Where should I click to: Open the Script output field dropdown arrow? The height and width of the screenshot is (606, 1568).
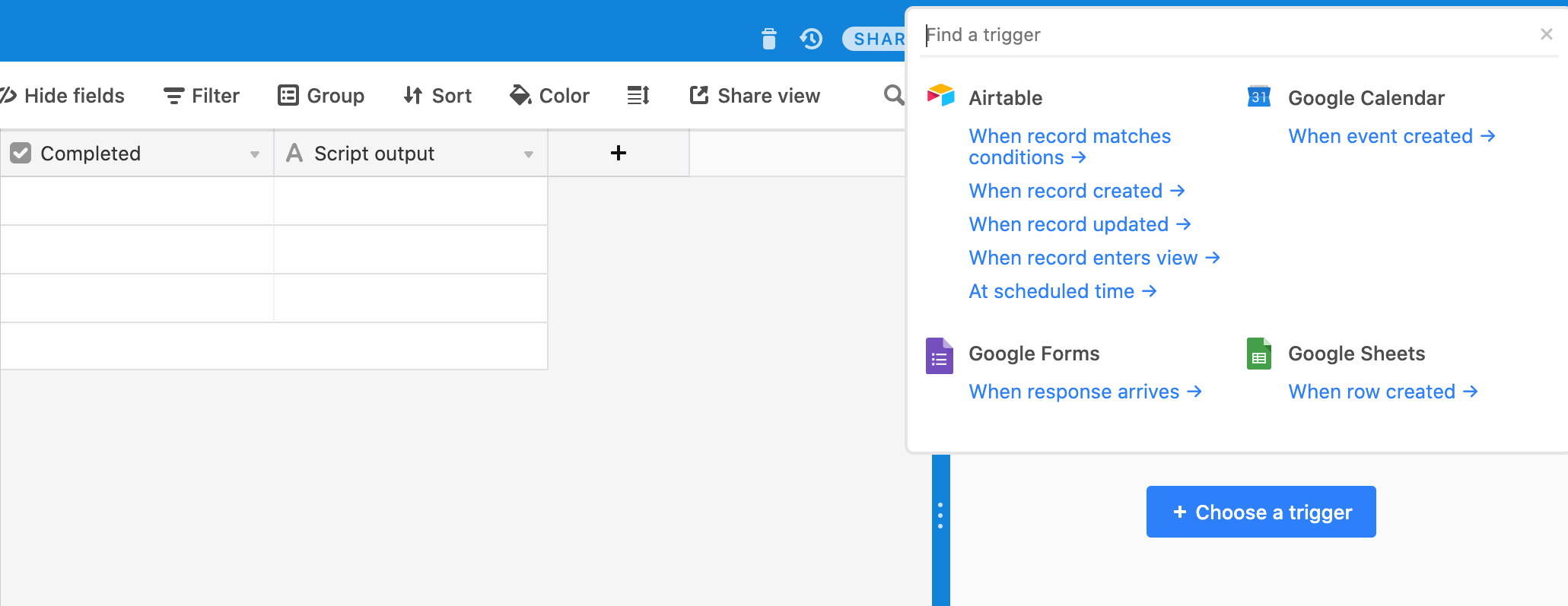(529, 154)
